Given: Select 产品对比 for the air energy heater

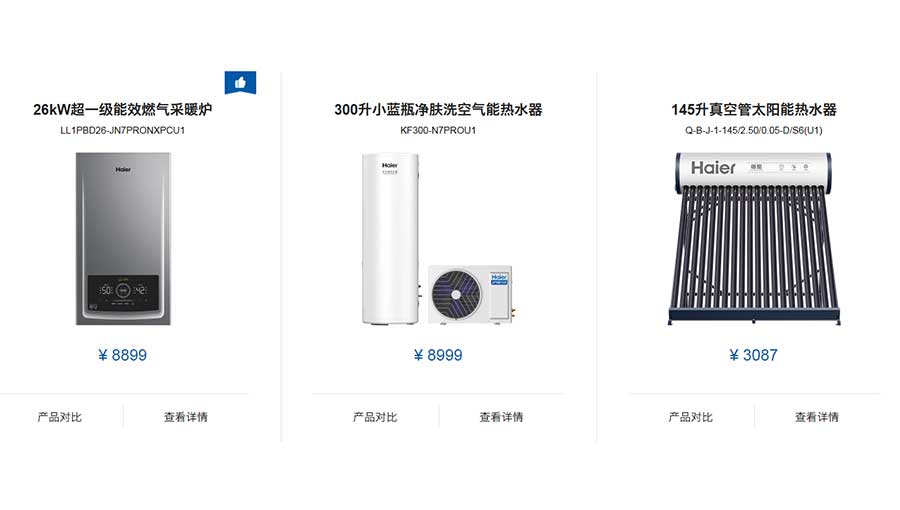Looking at the screenshot, I should pos(375,417).
